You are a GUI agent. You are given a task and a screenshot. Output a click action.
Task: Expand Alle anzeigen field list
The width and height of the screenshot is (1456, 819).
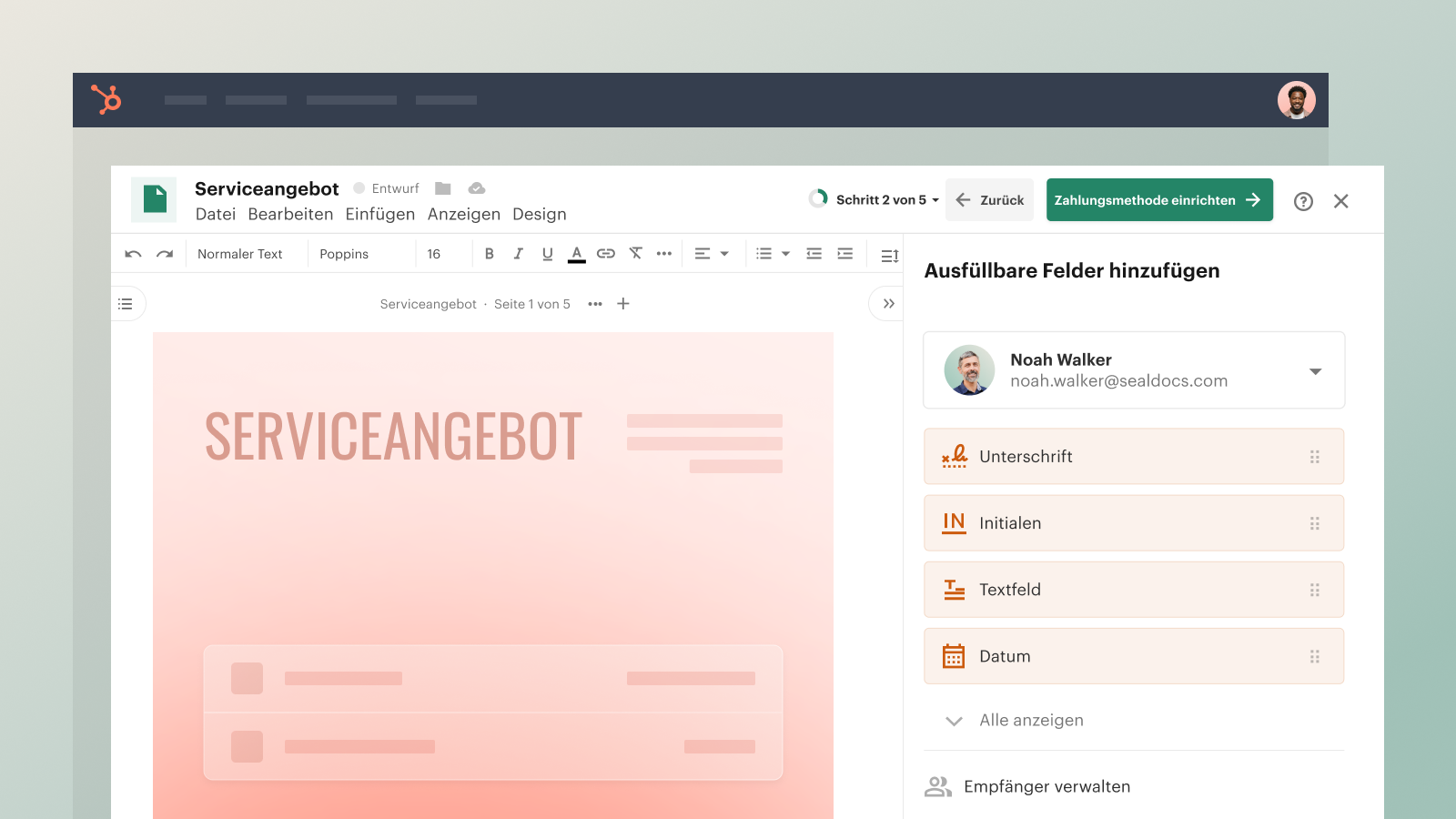(x=1030, y=721)
